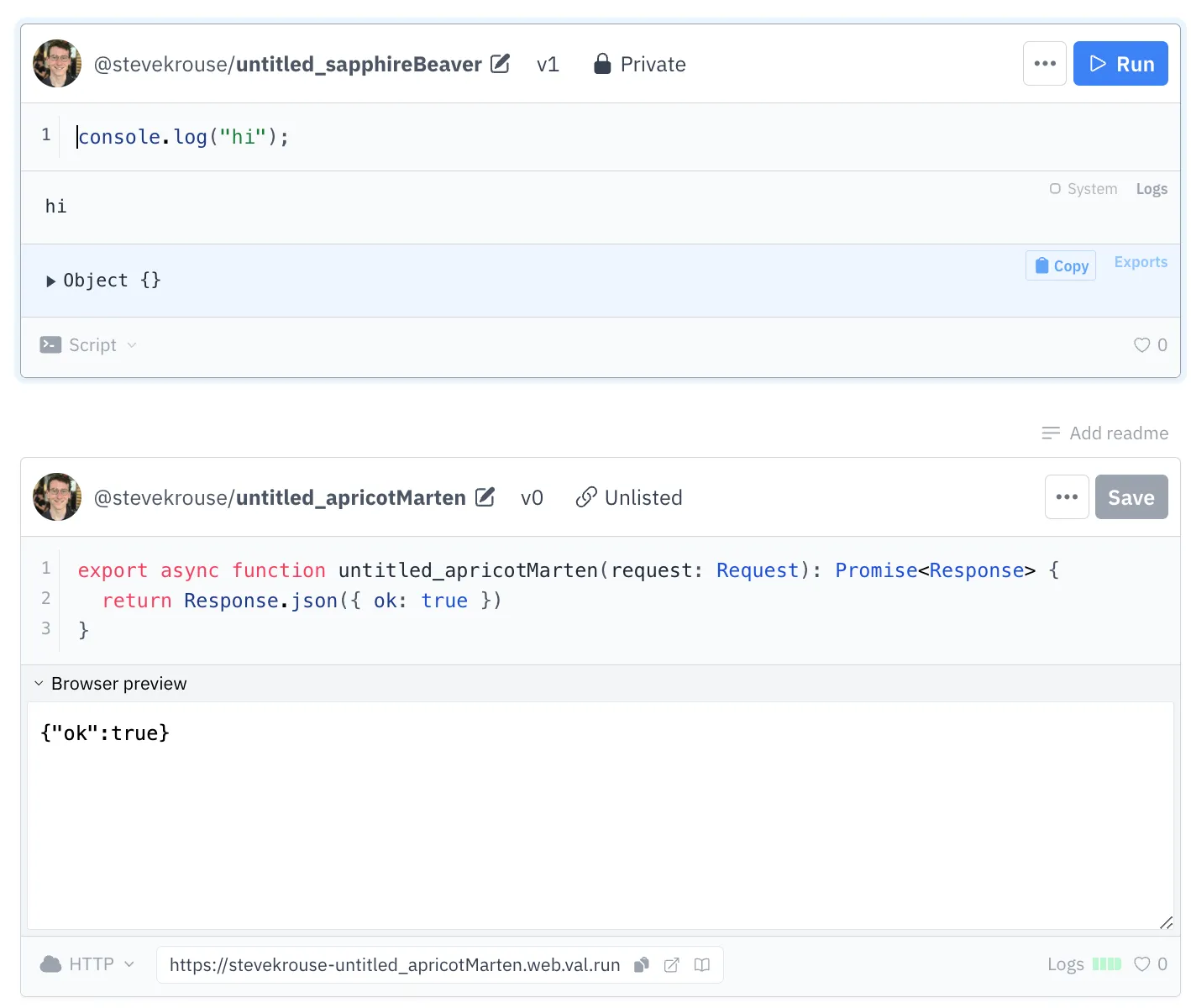This screenshot has height=1008, width=1191.
Task: Toggle the heart to like untitled_apricotMarten
Action: click(x=1141, y=964)
